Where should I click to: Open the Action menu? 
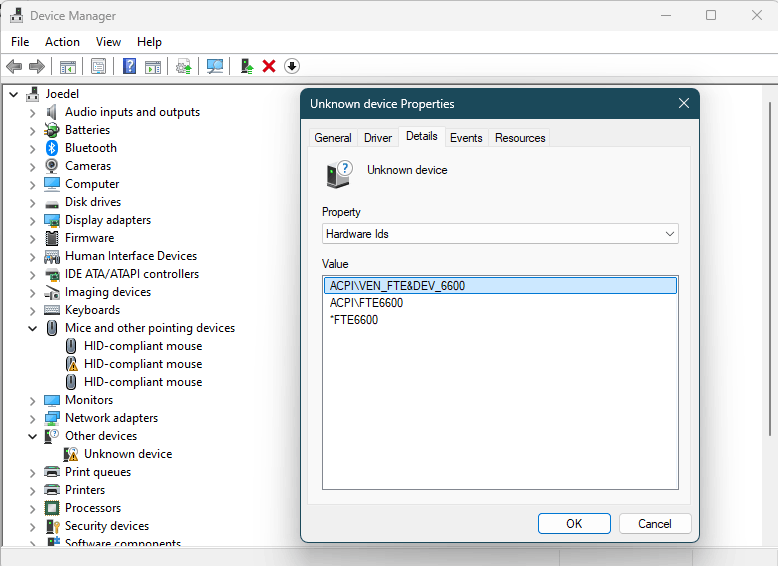tap(62, 42)
